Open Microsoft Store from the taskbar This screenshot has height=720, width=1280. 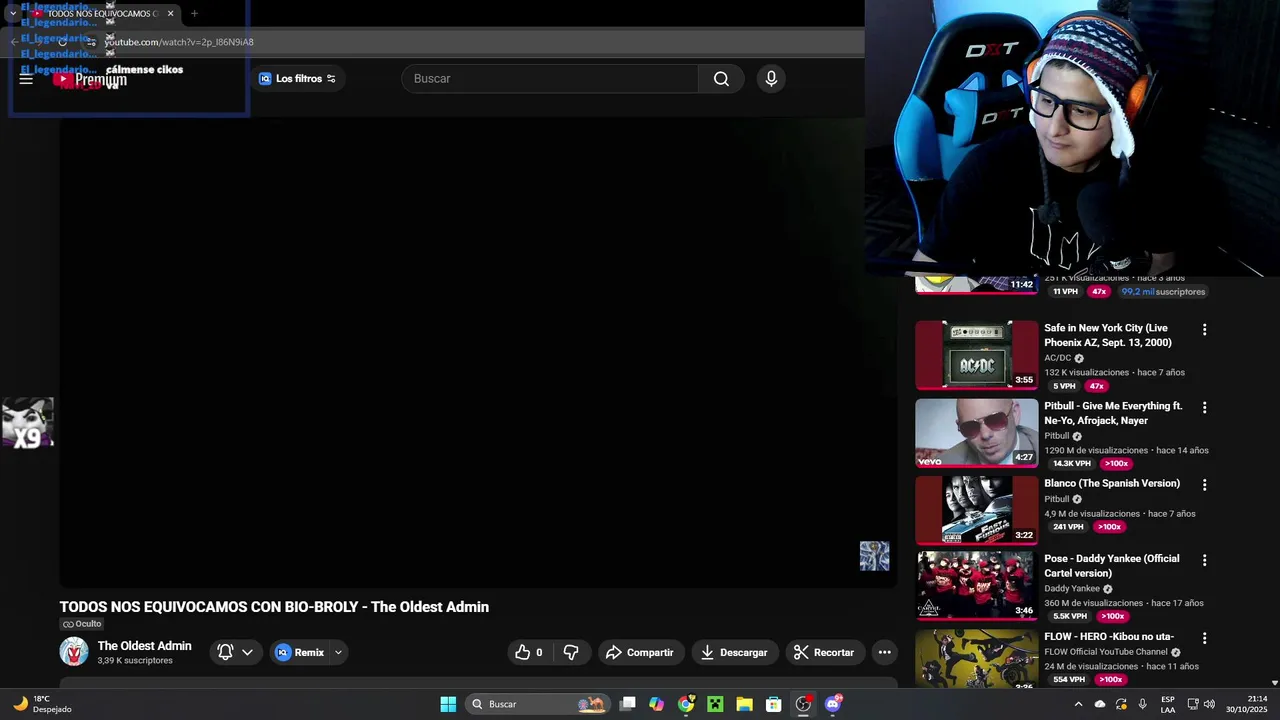click(x=774, y=704)
